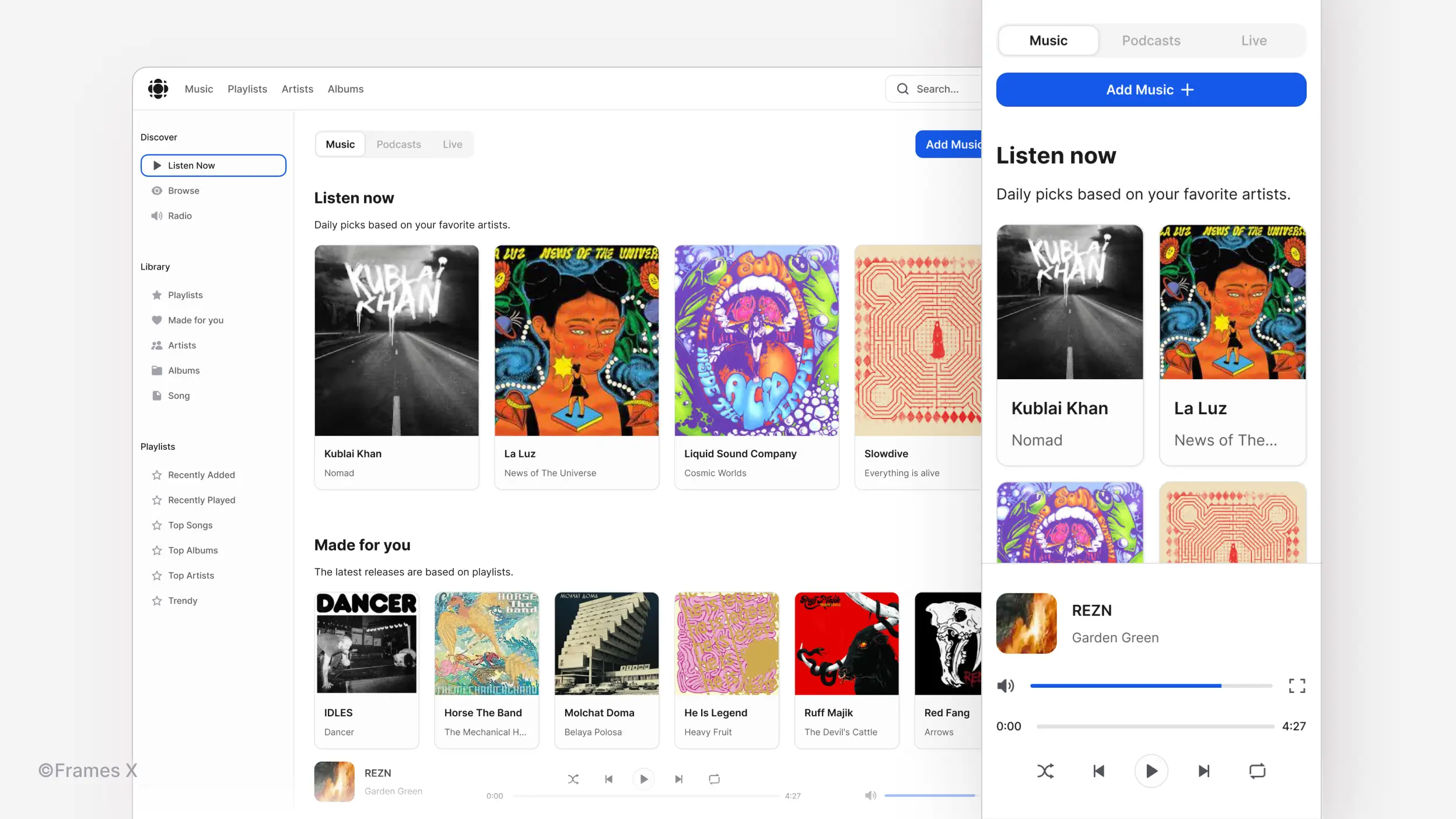Click the fullscreen expand icon

pos(1297,686)
